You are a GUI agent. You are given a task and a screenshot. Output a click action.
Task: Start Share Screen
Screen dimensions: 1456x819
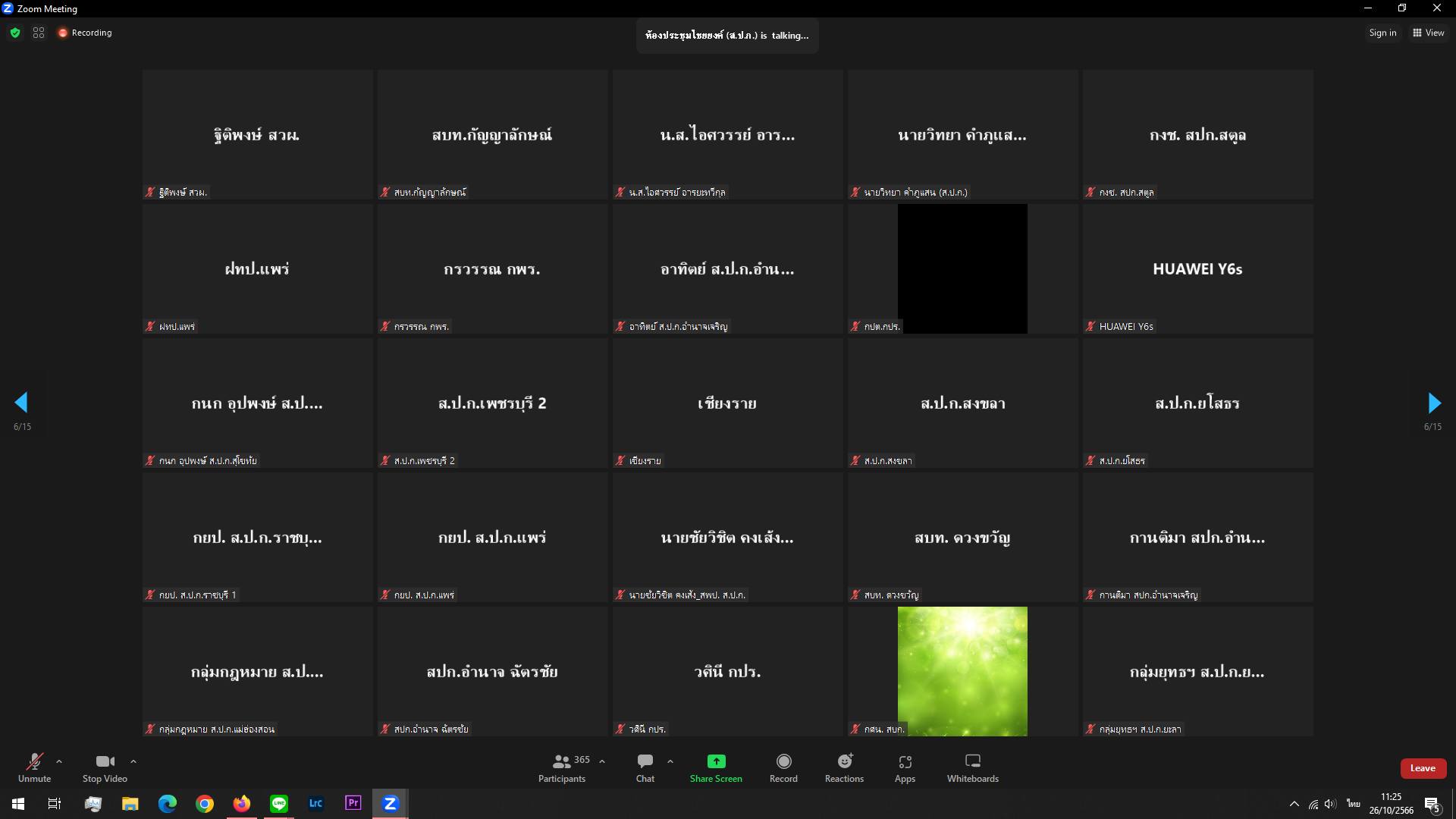[x=716, y=767]
